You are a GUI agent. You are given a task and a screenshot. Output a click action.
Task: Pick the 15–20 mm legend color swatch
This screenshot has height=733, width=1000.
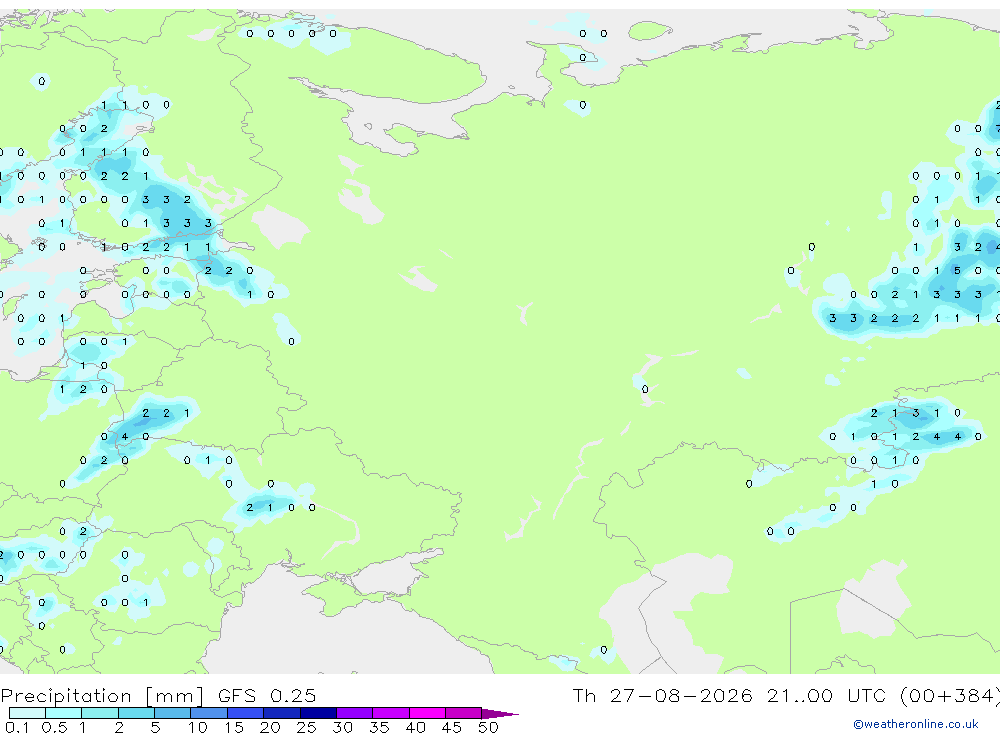pos(246,713)
